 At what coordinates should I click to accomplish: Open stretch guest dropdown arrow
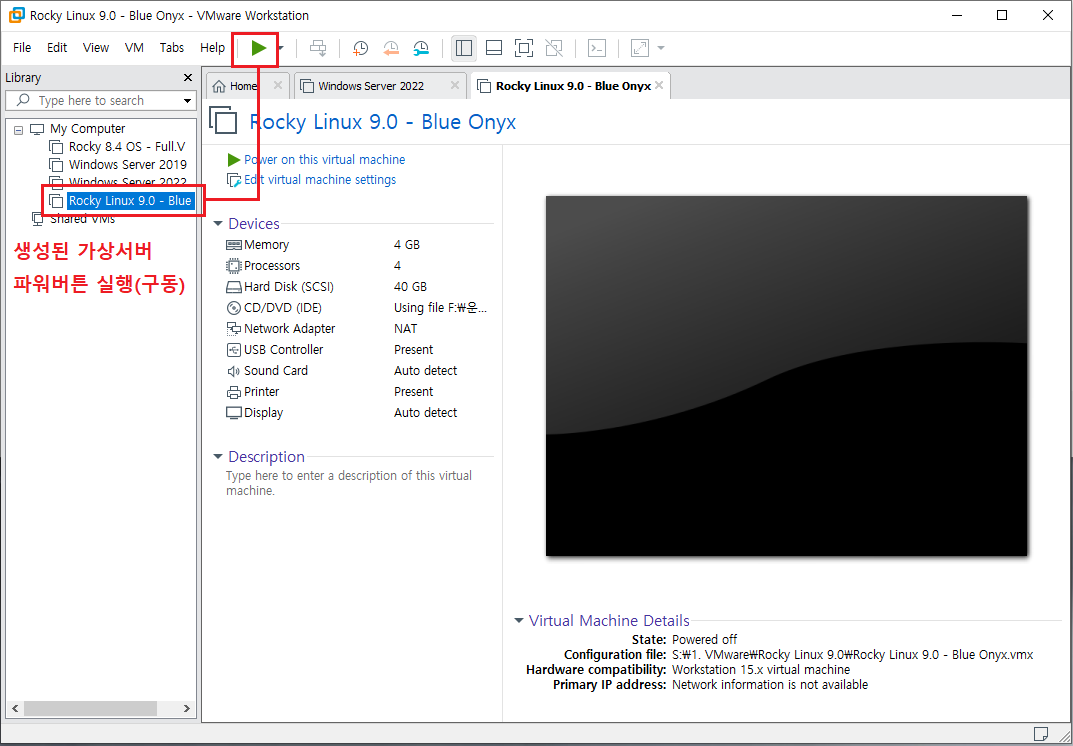(660, 48)
